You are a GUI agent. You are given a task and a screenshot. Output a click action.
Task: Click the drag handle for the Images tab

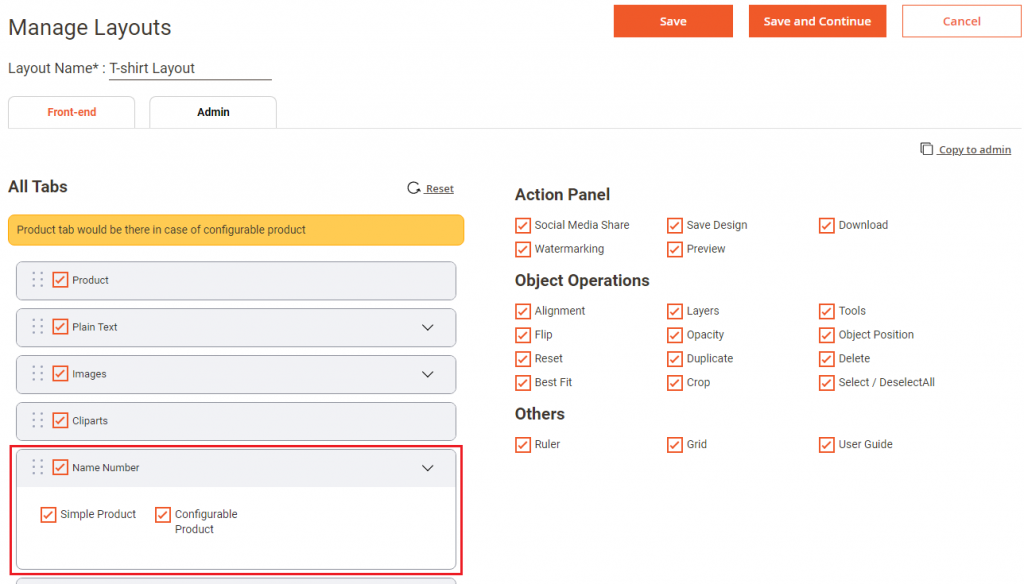pyautogui.click(x=37, y=374)
